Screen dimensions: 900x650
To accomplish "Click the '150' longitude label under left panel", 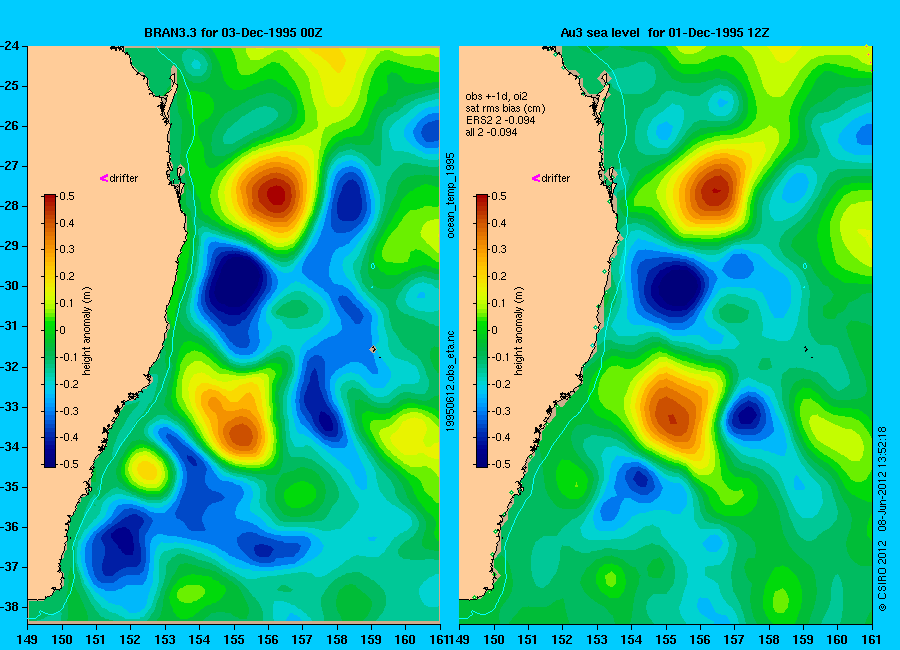I will click(x=62, y=639).
